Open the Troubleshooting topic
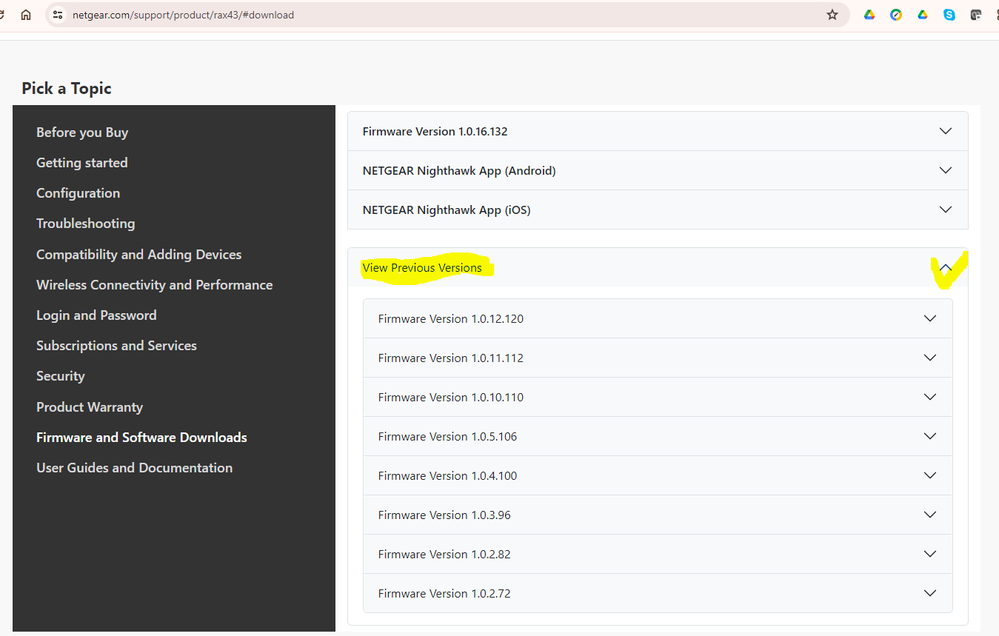The height and width of the screenshot is (636, 999). click(x=85, y=224)
